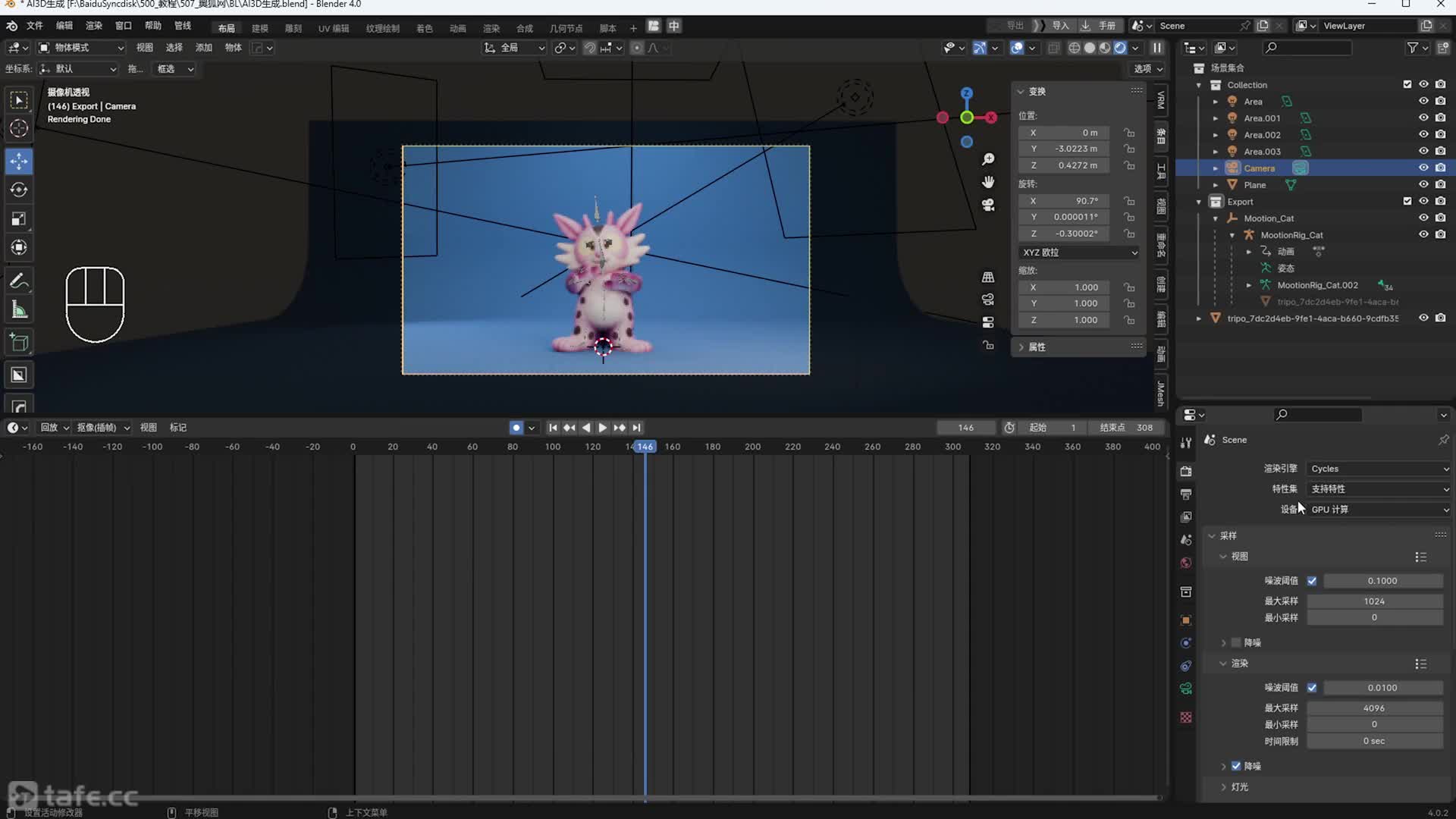The image size is (1456, 819).
Task: Open object mode dropdown
Action: pyautogui.click(x=81, y=48)
